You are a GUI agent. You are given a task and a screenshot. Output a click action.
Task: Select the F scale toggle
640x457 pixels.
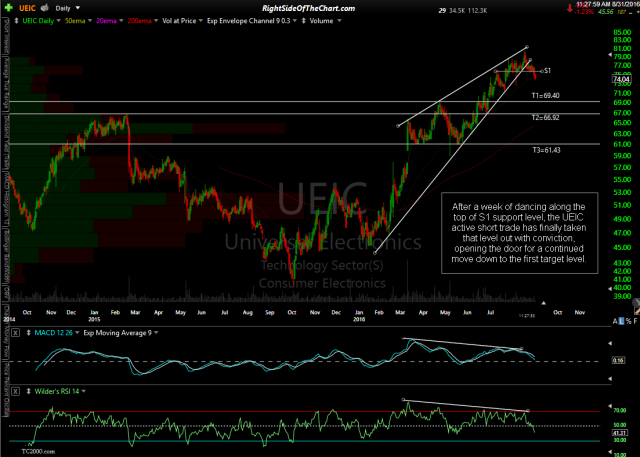[636, 322]
